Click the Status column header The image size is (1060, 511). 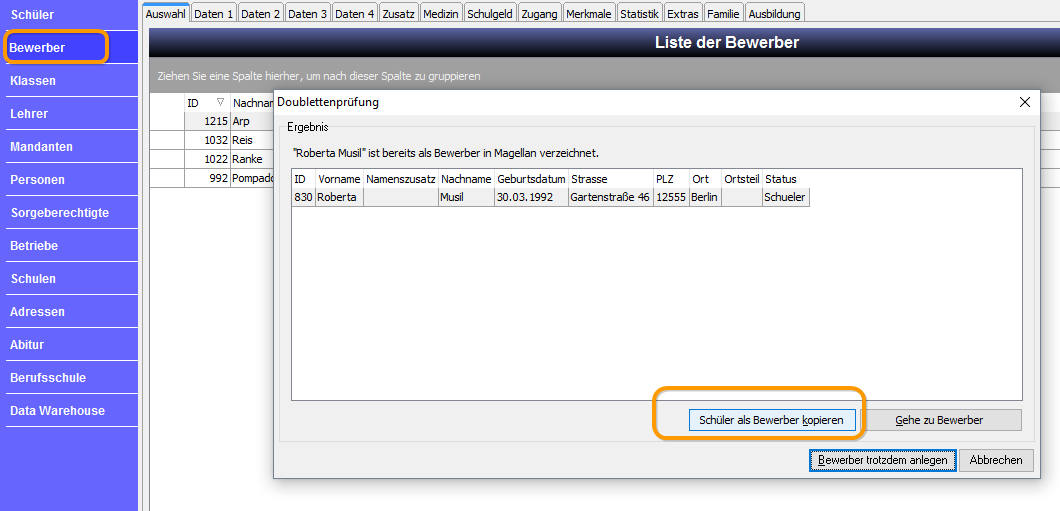(x=786, y=179)
